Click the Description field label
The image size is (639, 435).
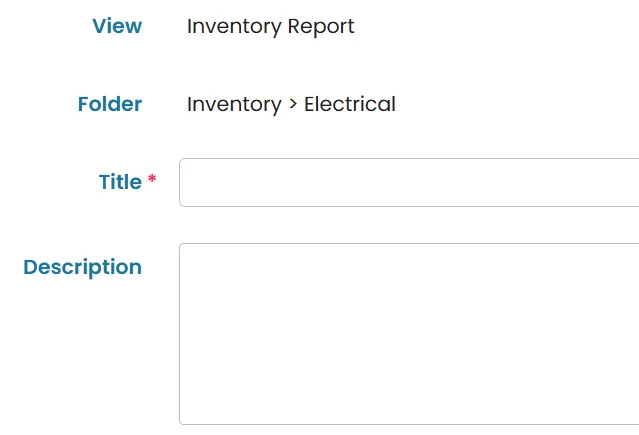click(x=83, y=267)
